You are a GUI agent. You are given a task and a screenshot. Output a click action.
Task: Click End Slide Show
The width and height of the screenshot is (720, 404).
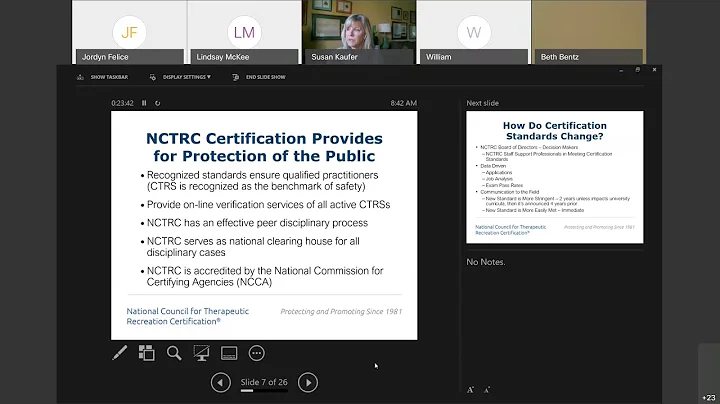pyautogui.click(x=259, y=77)
